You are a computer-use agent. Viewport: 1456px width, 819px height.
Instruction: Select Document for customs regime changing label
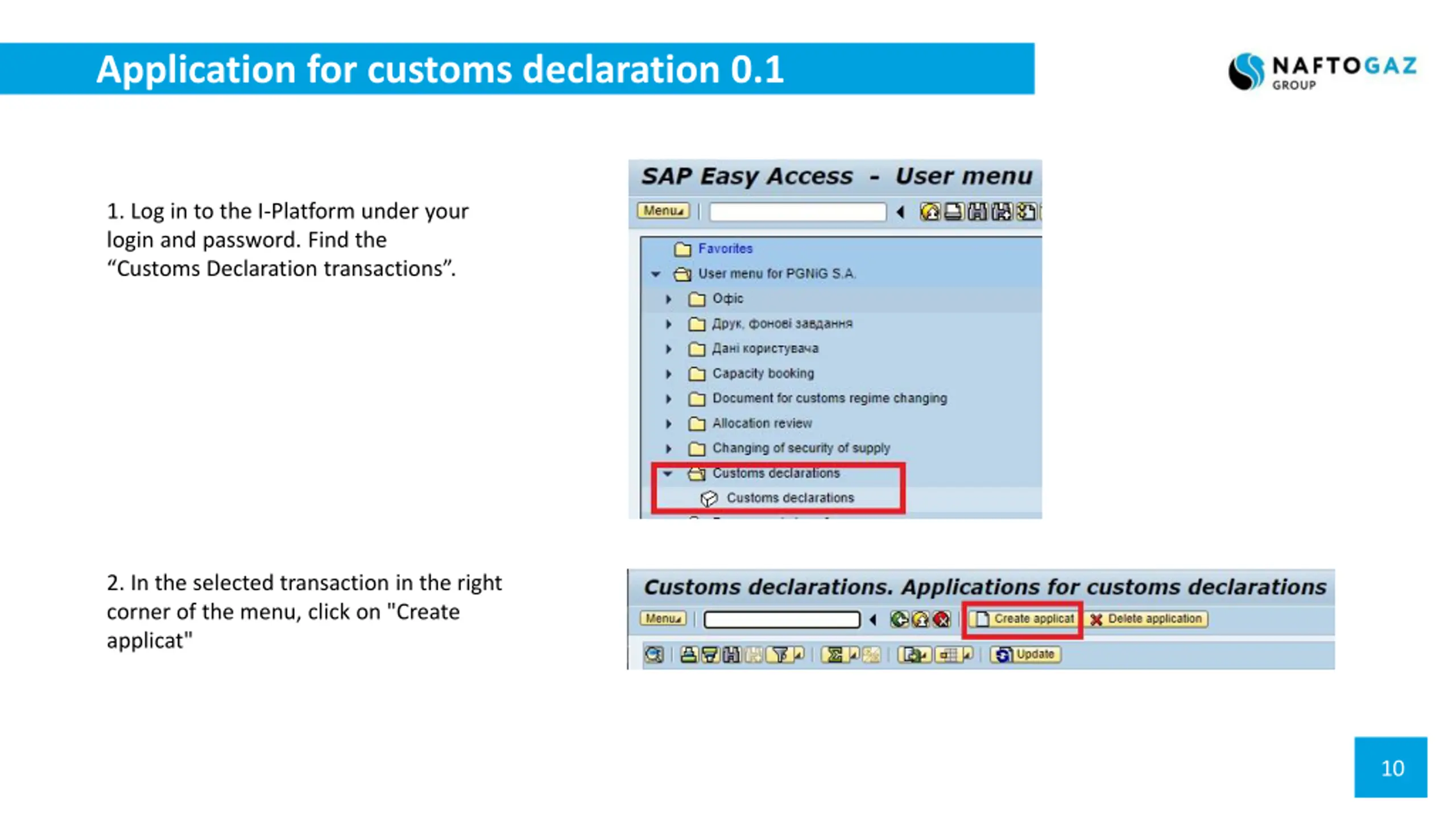829,398
